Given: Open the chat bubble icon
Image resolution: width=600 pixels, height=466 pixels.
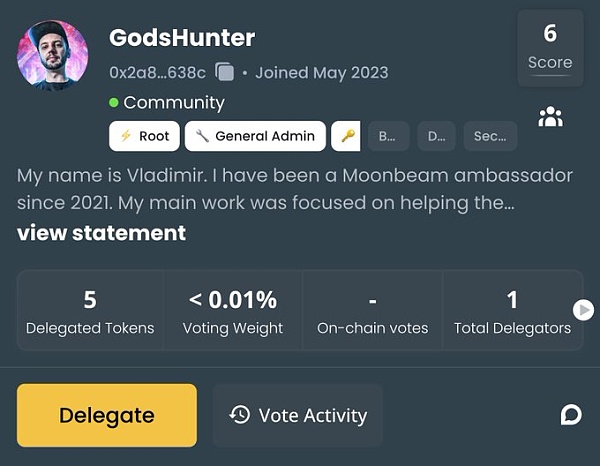Looking at the screenshot, I should click(571, 415).
